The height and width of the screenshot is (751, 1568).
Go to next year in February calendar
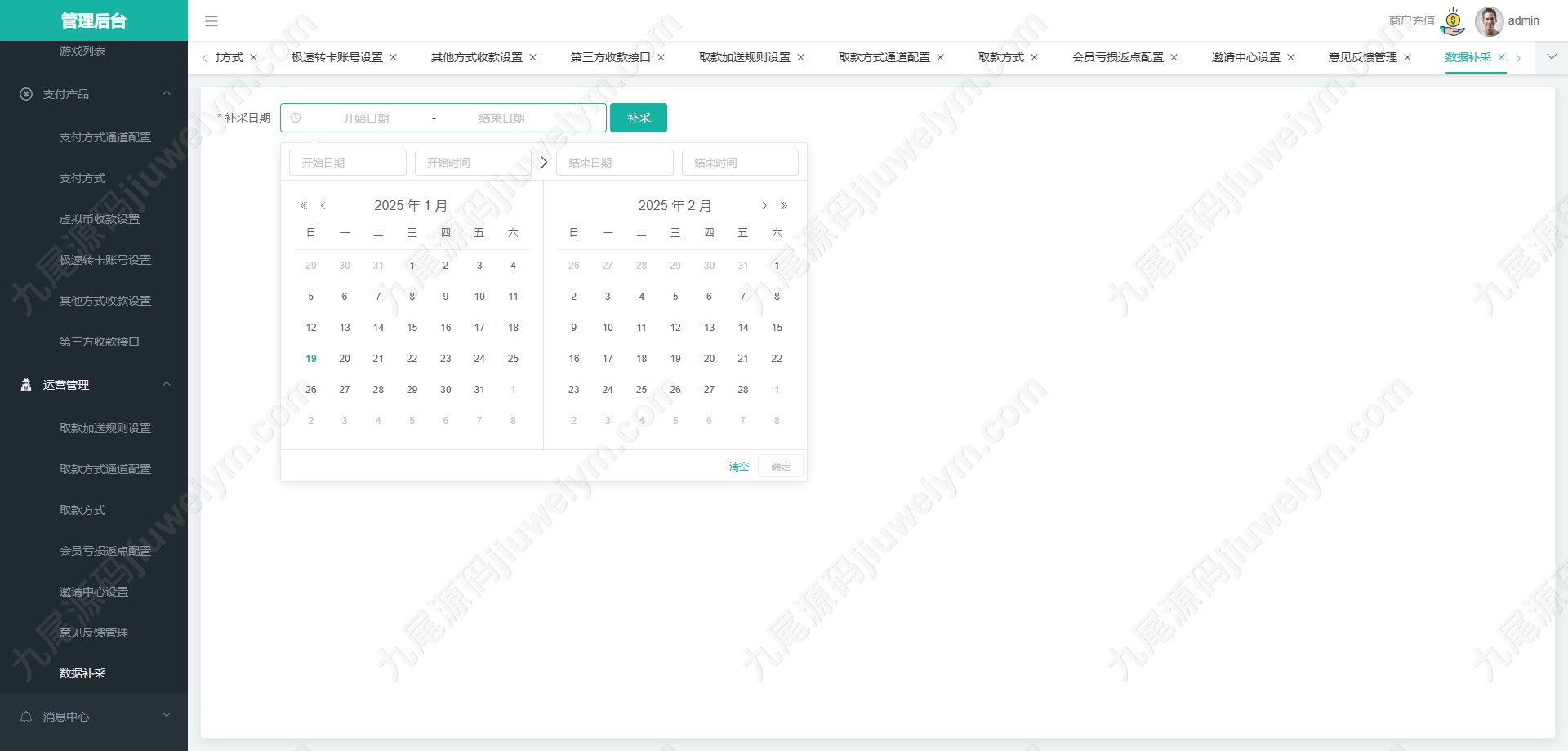pyautogui.click(x=784, y=206)
